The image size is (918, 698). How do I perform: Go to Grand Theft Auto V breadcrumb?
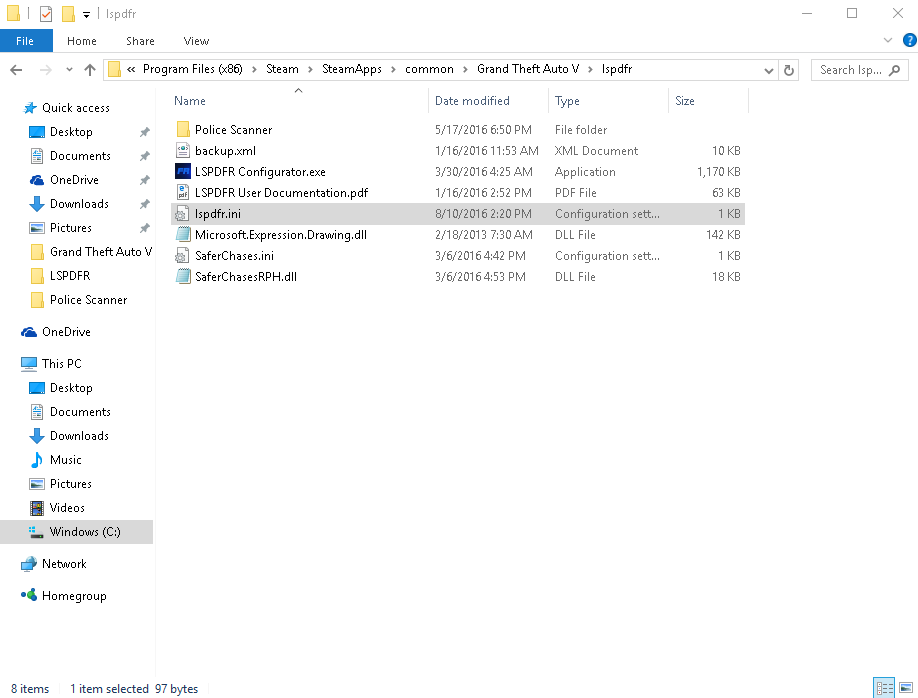coord(528,69)
